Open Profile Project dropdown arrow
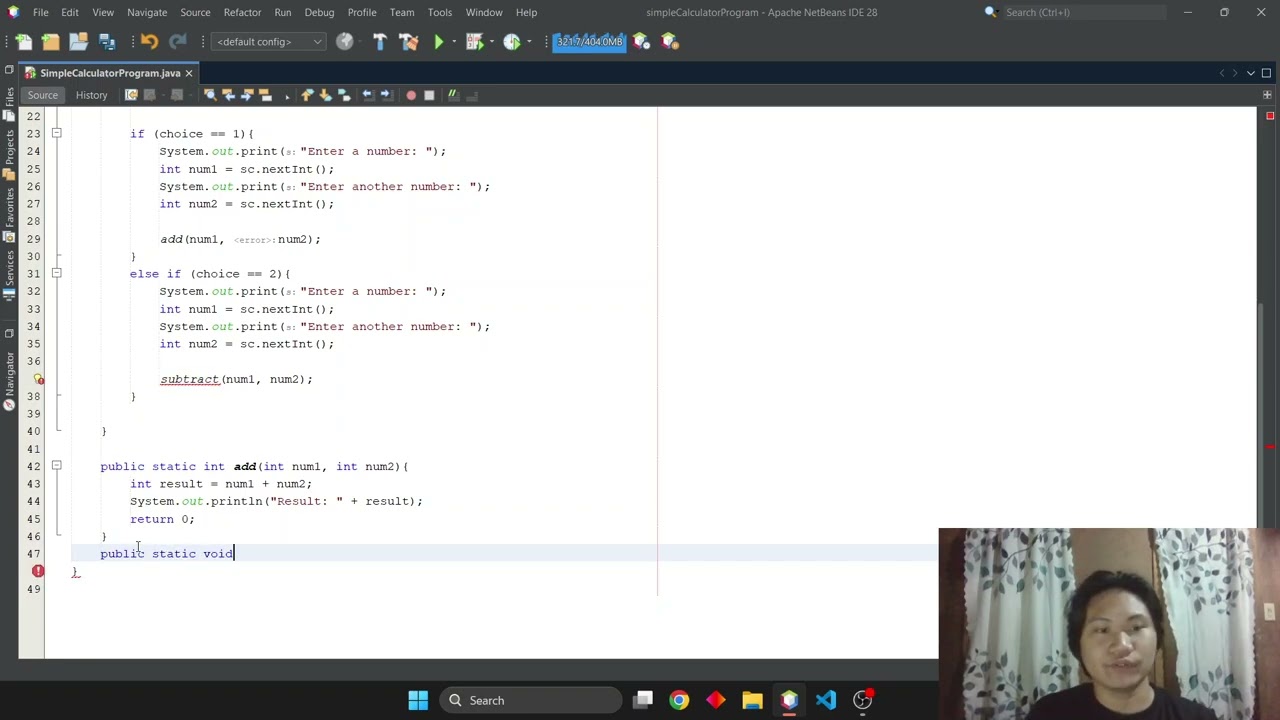 coord(527,42)
